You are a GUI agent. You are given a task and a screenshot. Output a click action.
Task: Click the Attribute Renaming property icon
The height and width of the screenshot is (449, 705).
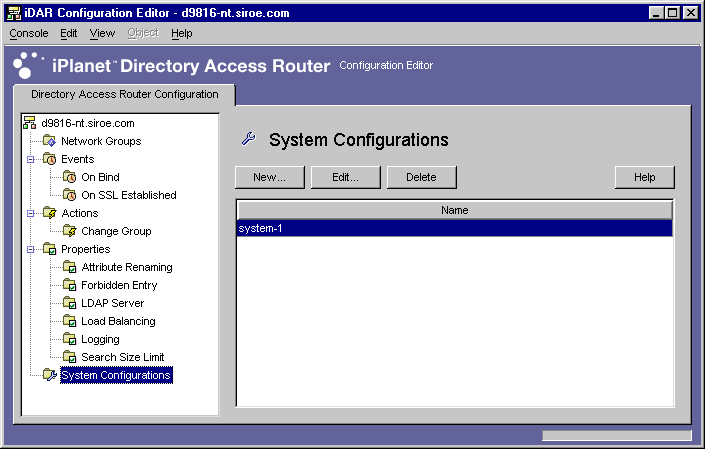coord(69,267)
